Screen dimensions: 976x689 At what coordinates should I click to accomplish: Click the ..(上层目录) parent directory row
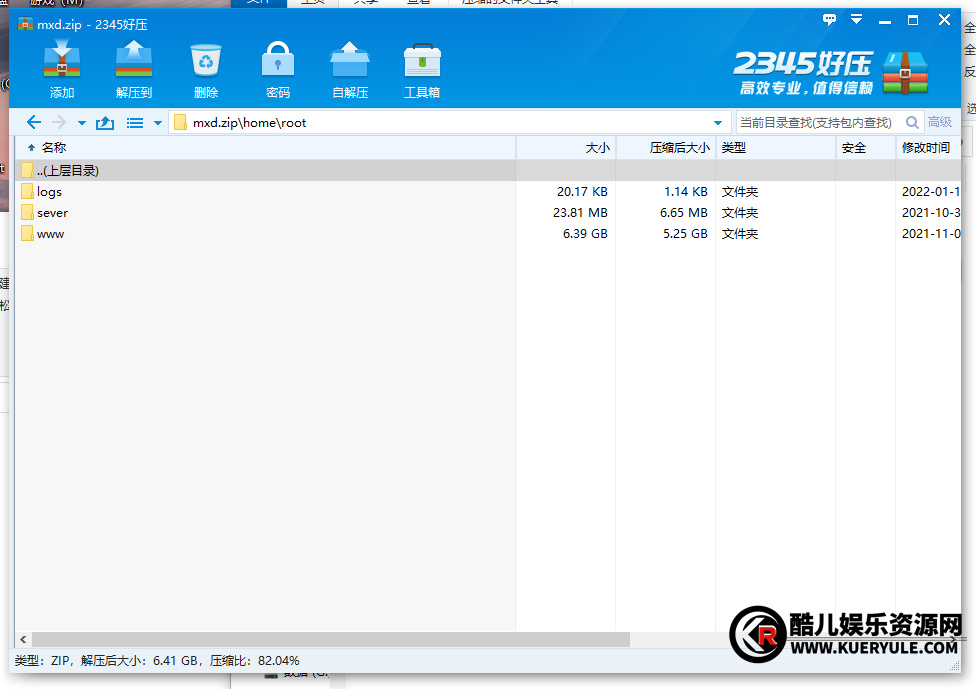[67, 171]
